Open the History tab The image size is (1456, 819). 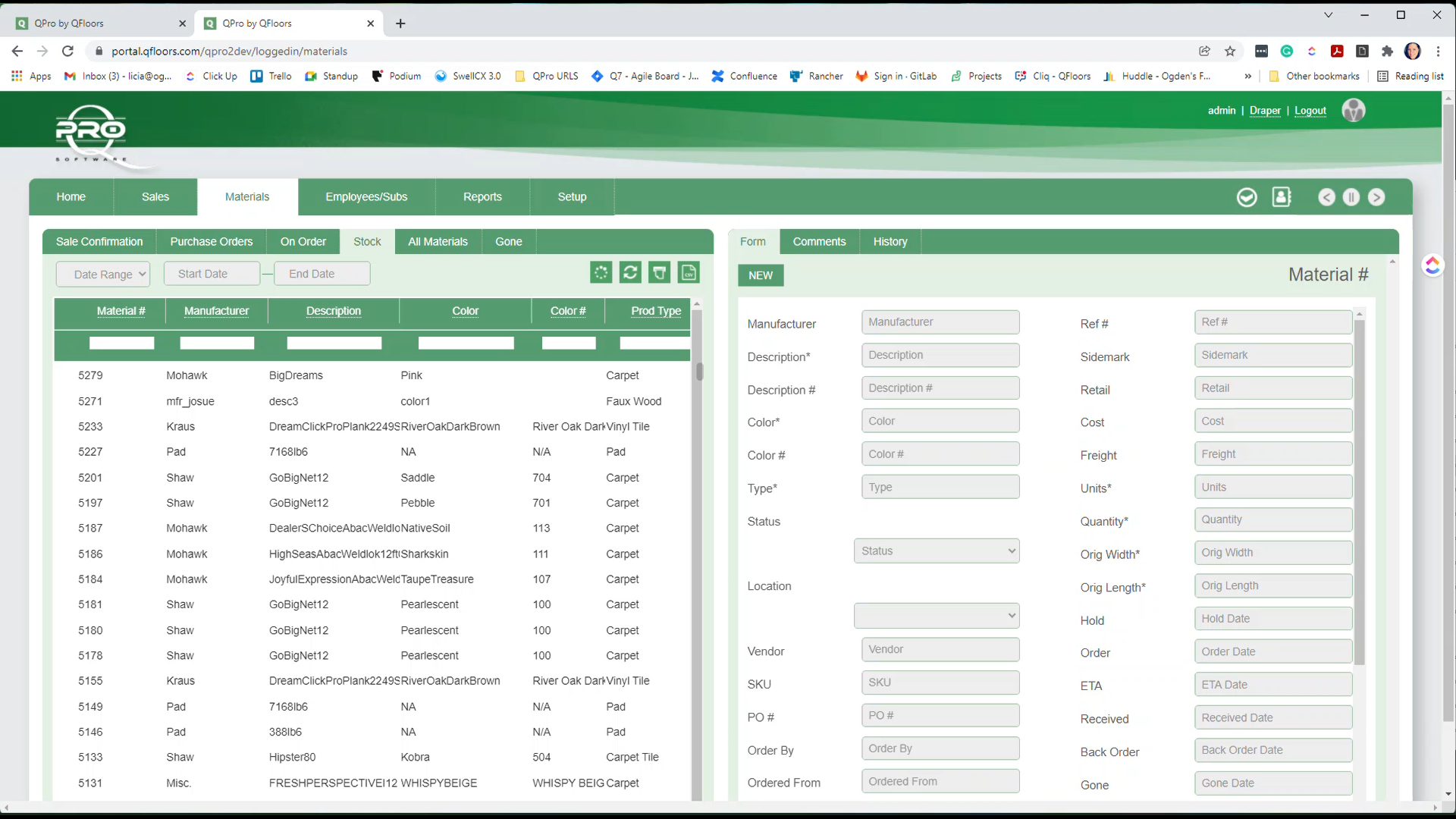(890, 242)
